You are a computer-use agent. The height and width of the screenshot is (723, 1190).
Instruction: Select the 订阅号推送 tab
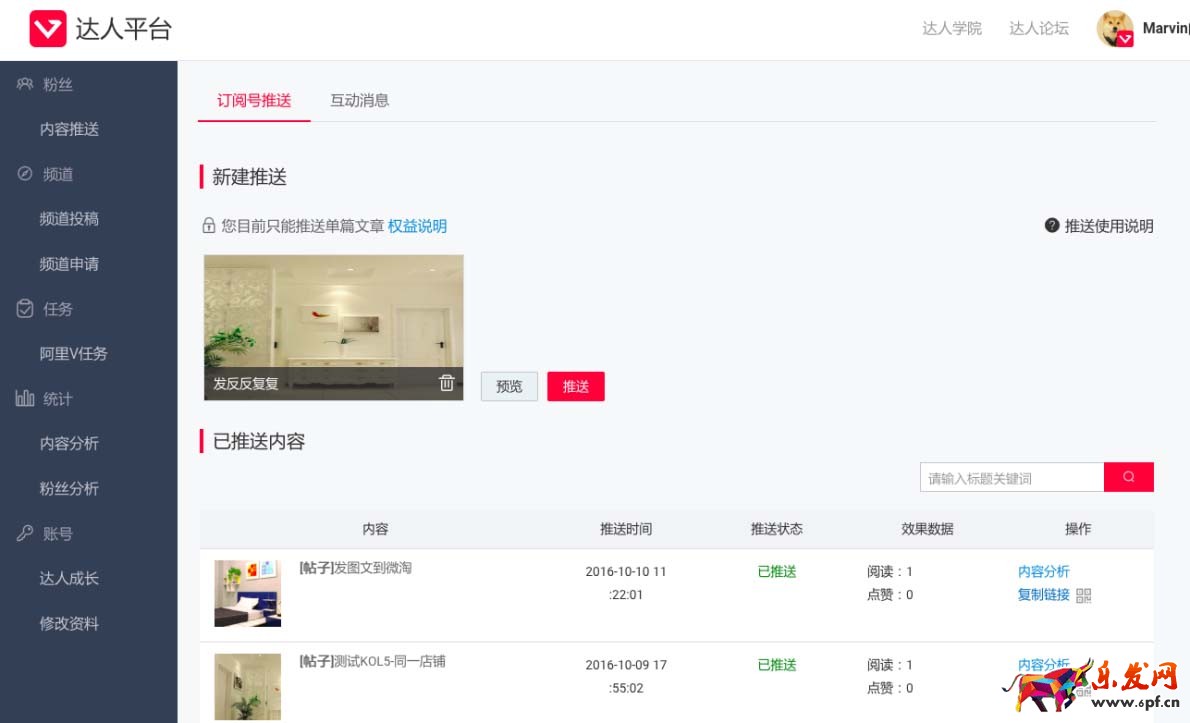pos(253,100)
